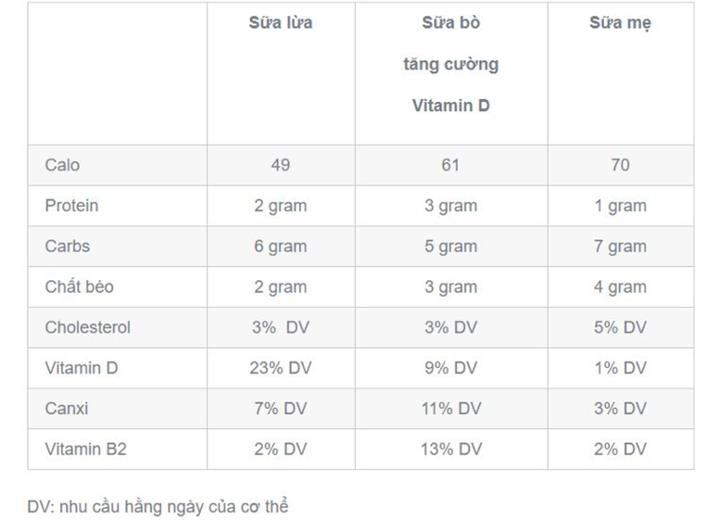The width and height of the screenshot is (720, 520).
Task: Select the Cholesterol row label
Action: tap(88, 327)
